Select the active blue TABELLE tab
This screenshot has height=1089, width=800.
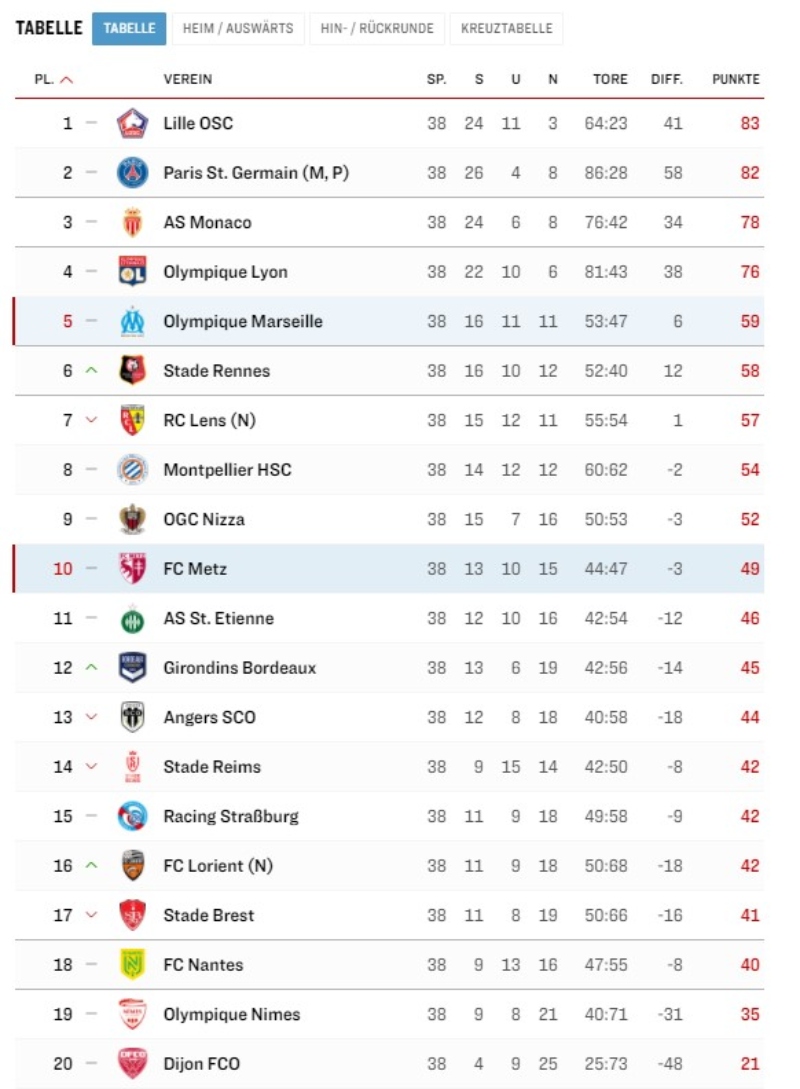(x=129, y=28)
